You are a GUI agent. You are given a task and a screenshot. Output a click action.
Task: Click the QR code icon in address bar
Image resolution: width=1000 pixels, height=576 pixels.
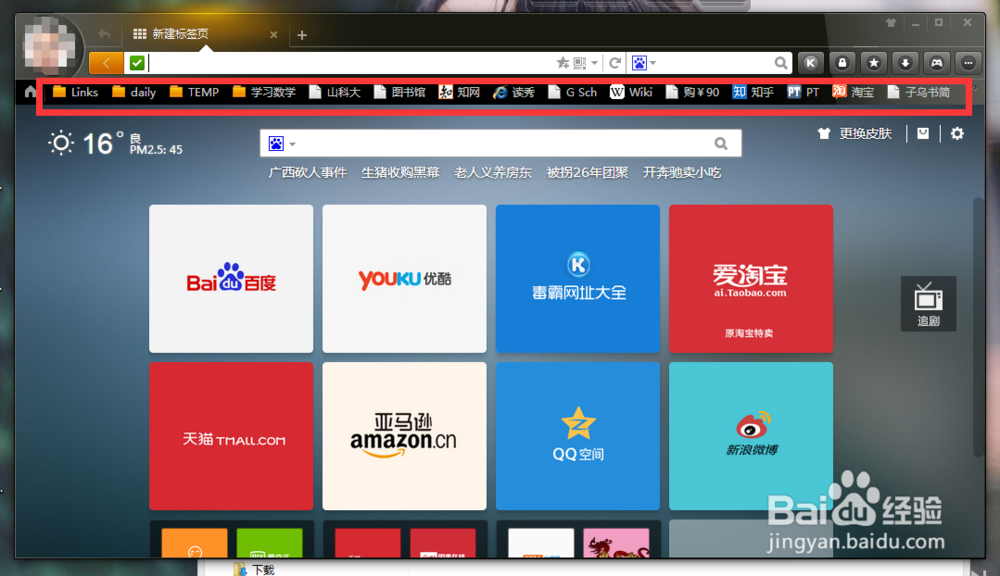pos(580,63)
